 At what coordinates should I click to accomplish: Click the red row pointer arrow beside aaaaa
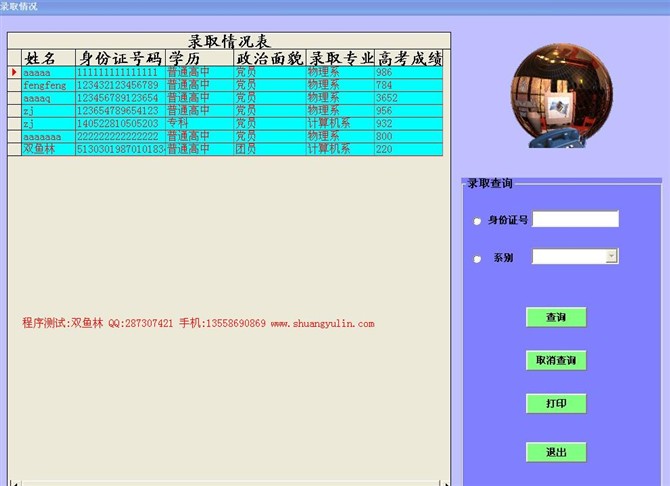coord(14,72)
